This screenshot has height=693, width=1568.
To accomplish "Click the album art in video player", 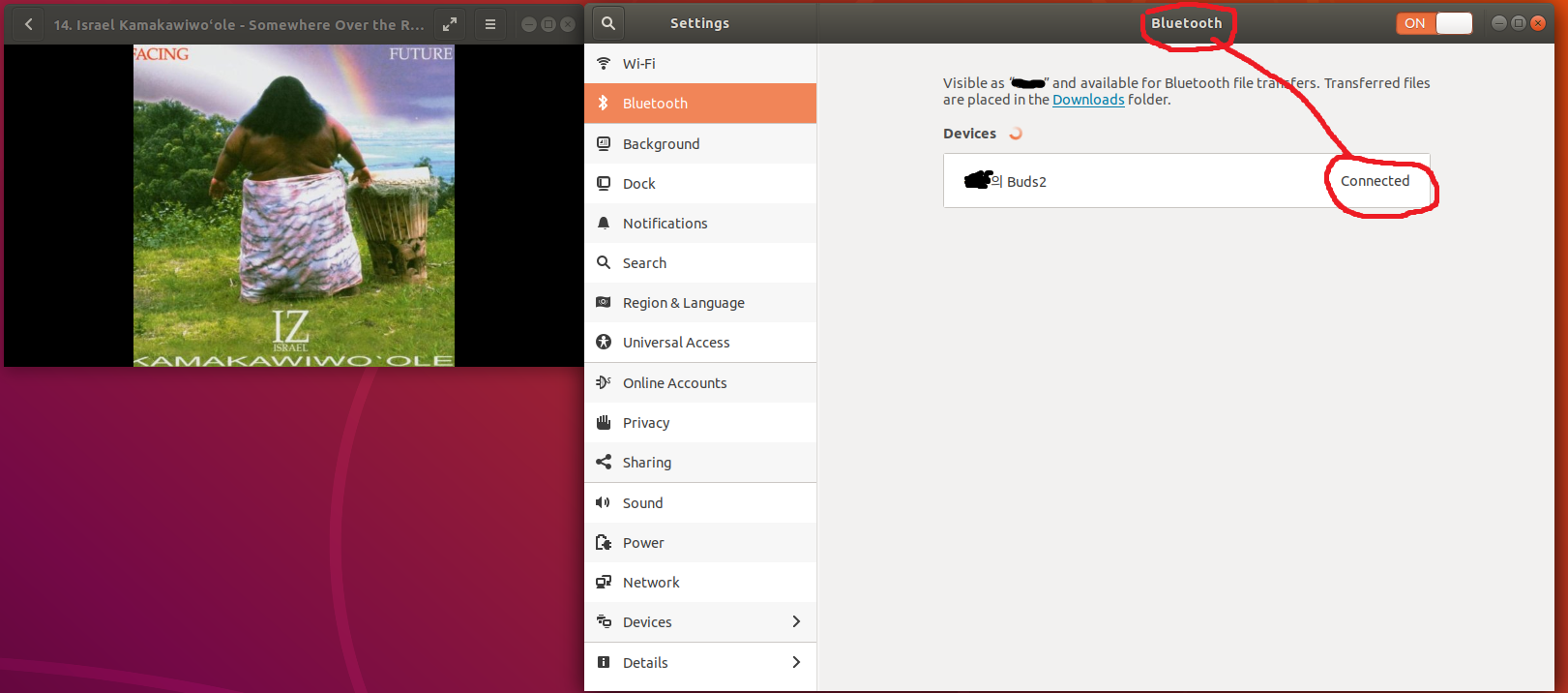I will click(x=293, y=205).
